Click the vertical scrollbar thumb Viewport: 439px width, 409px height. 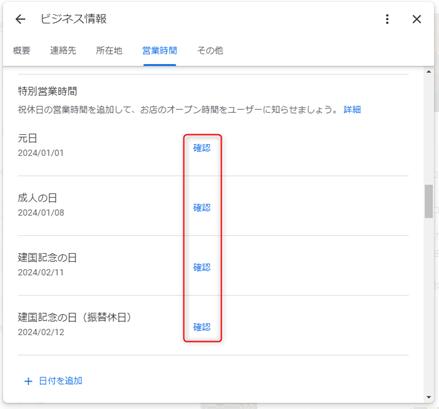(x=429, y=201)
